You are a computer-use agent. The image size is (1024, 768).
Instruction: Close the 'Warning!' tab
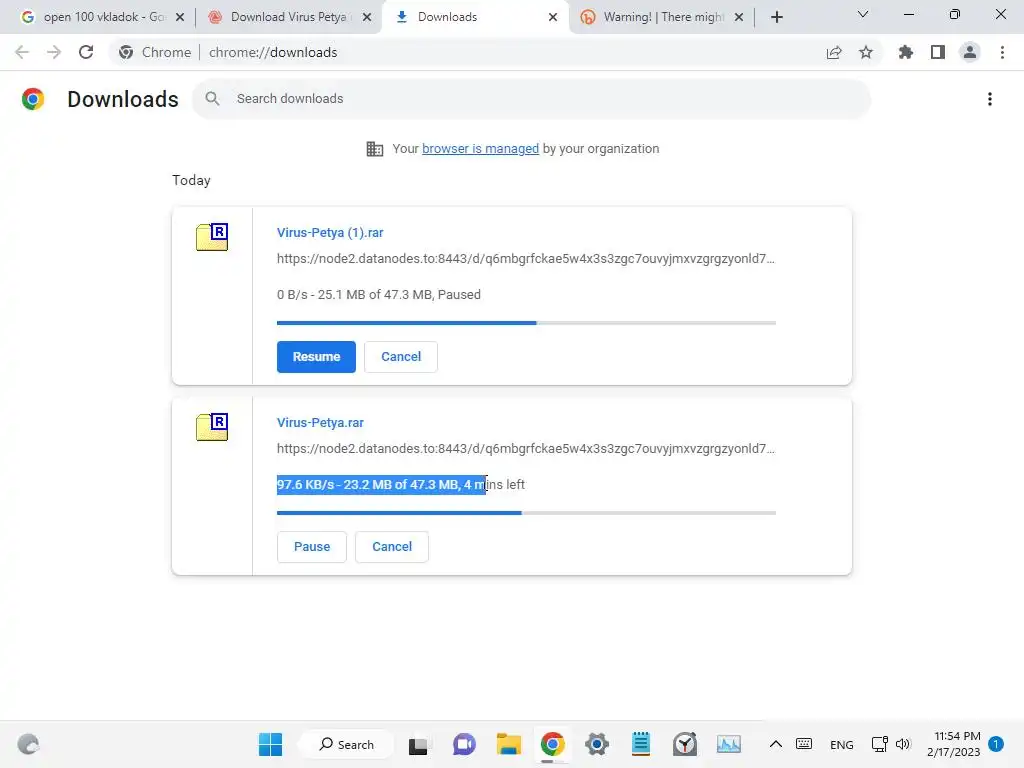click(x=739, y=18)
